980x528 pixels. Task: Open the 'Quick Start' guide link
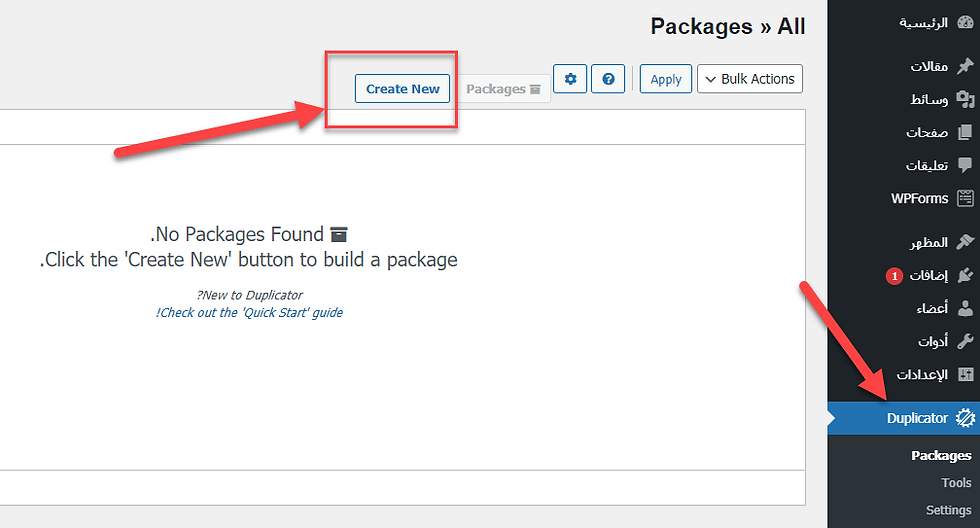pyautogui.click(x=250, y=313)
